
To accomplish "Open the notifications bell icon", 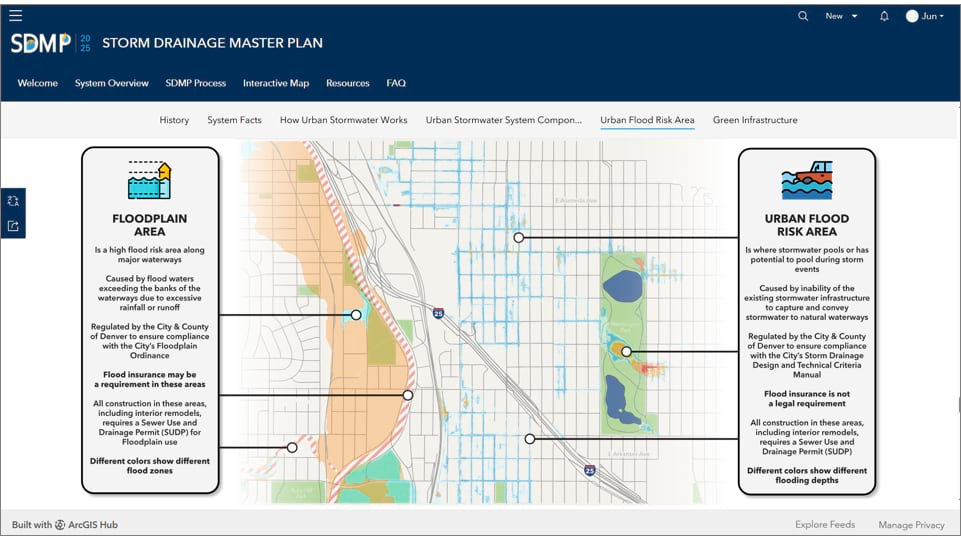I will pos(884,16).
